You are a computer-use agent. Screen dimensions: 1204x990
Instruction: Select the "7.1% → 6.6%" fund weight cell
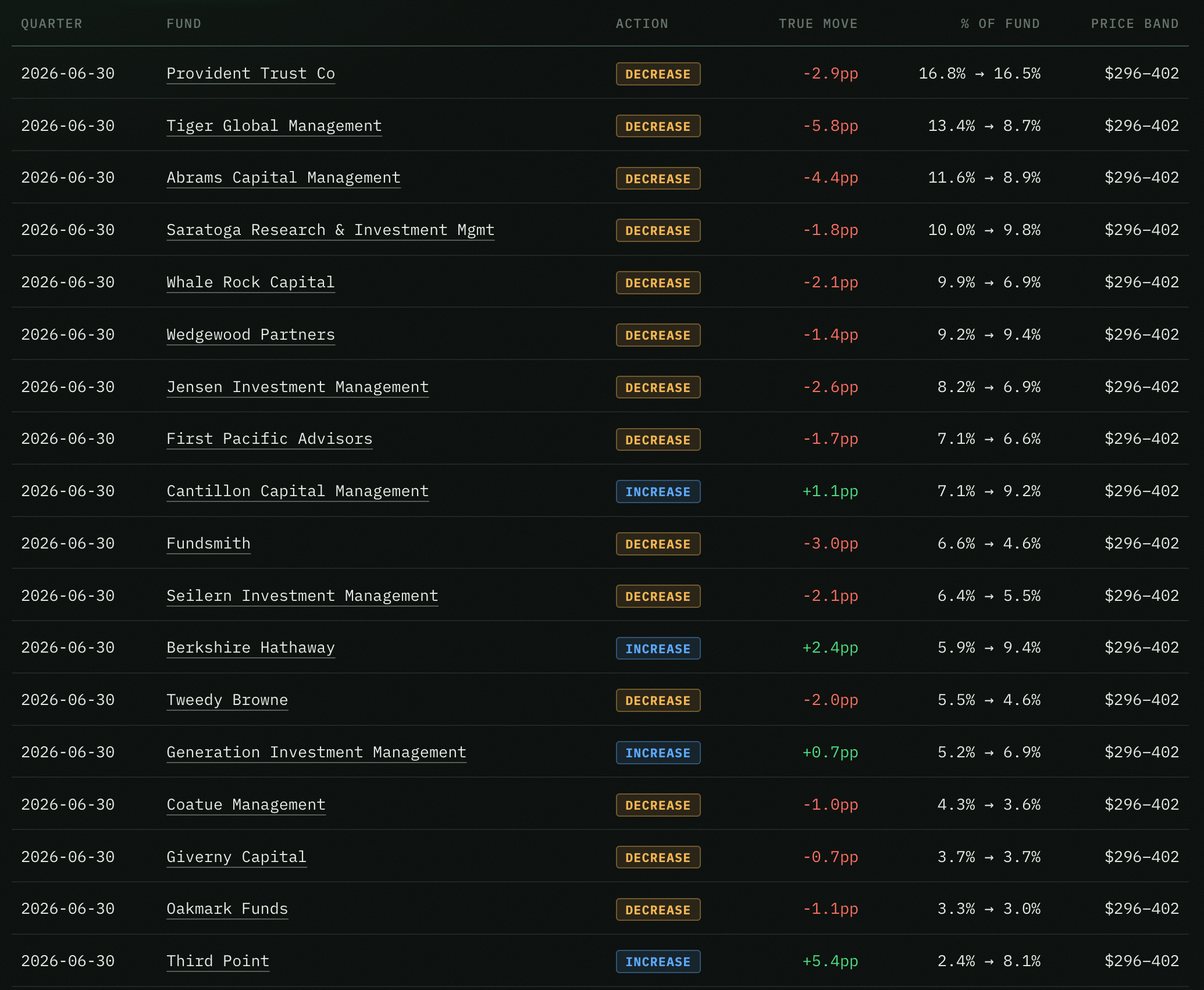[x=989, y=439]
